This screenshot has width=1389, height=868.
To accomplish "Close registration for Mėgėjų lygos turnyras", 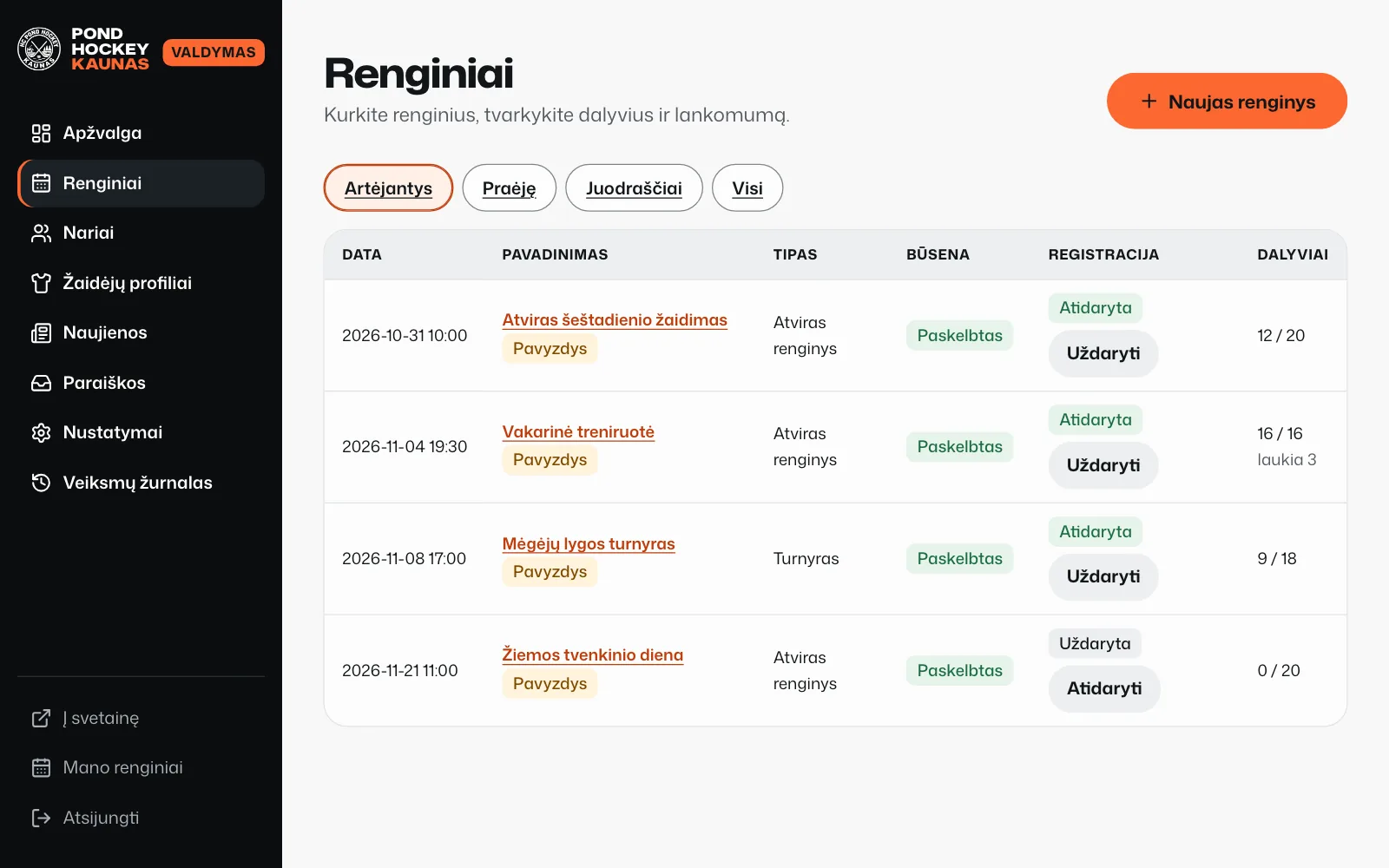I will click(x=1103, y=576).
